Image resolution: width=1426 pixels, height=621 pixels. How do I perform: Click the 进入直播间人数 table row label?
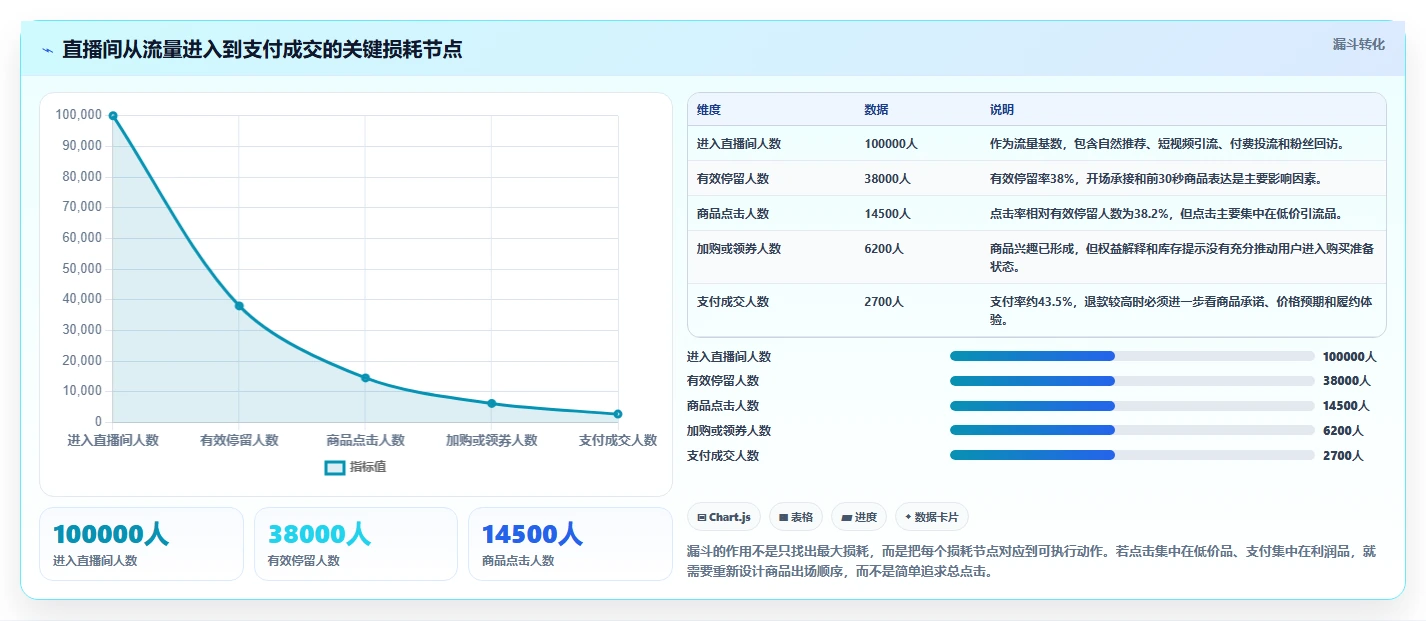(x=739, y=144)
